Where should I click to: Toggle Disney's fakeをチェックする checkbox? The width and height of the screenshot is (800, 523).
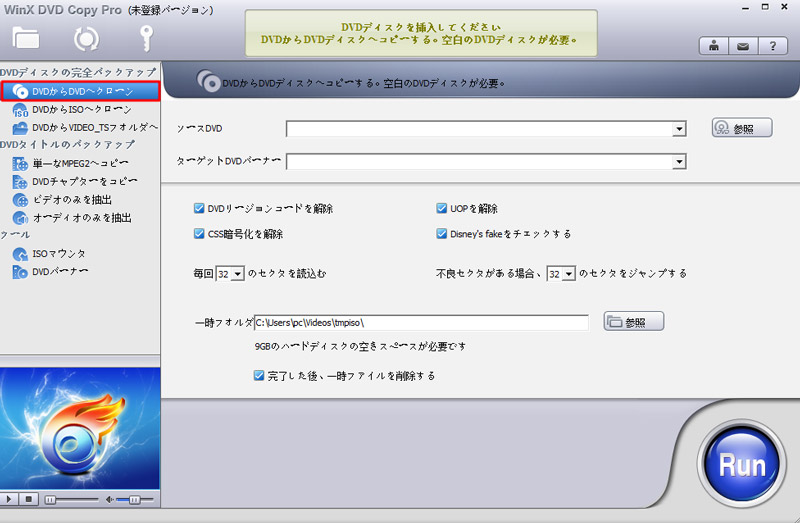click(441, 234)
